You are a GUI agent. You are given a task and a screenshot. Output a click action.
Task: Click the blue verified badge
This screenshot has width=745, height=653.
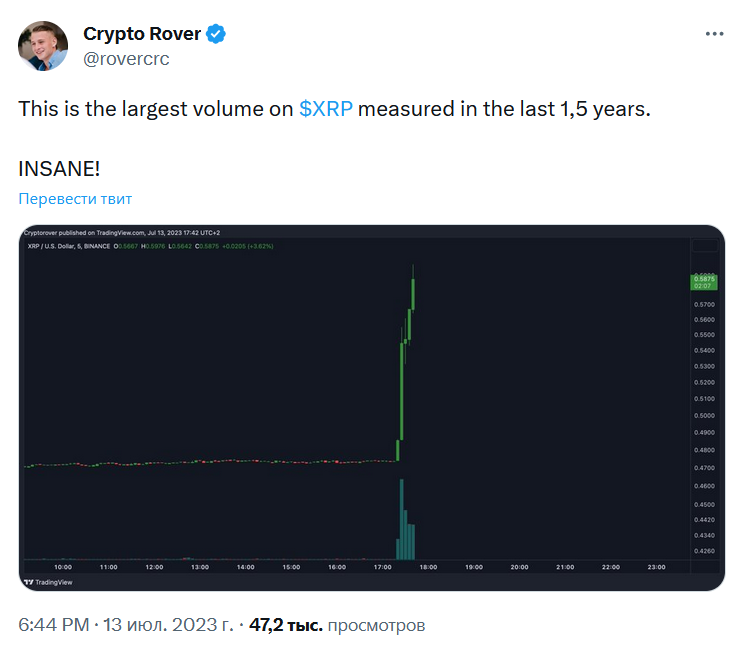coord(217,34)
